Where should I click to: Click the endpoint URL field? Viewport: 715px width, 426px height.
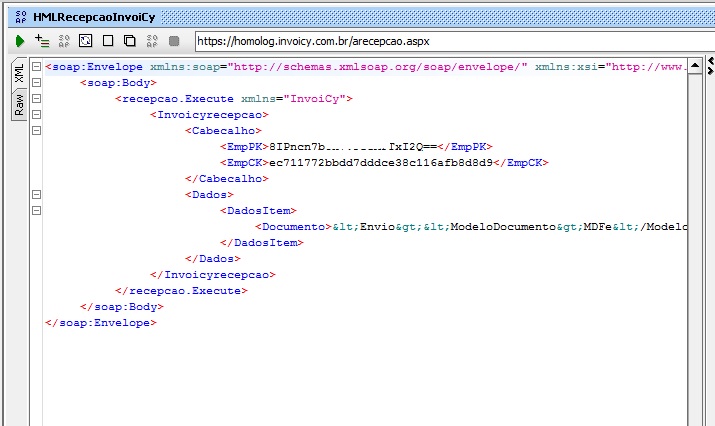click(430, 41)
